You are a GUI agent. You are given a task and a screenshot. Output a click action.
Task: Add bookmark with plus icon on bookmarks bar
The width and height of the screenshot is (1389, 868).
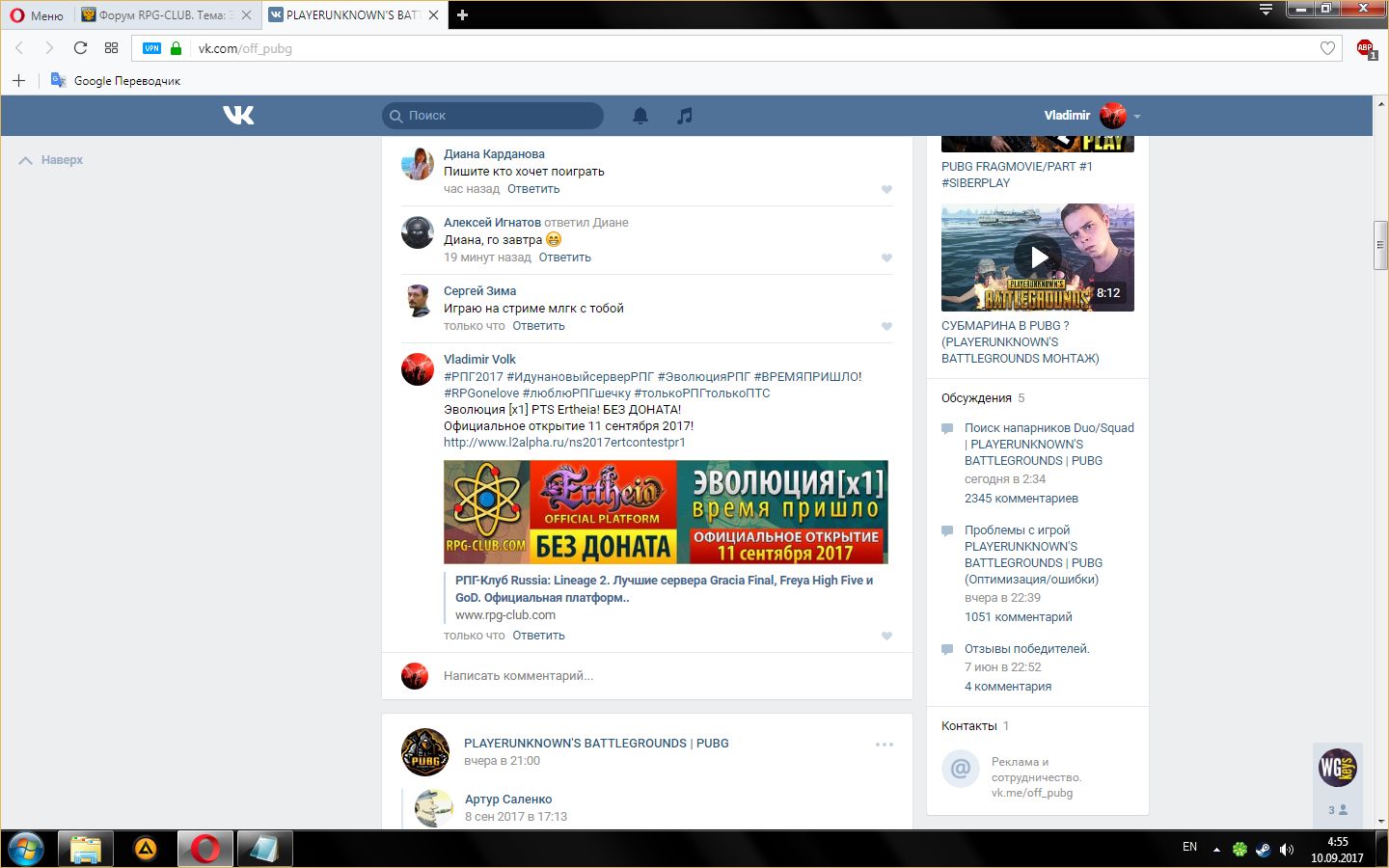[18, 80]
